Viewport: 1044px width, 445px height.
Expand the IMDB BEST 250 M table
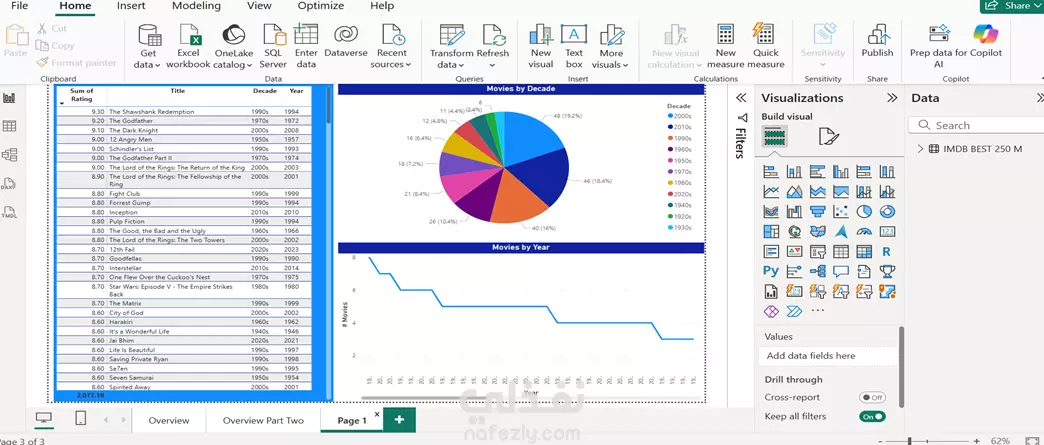coord(921,149)
